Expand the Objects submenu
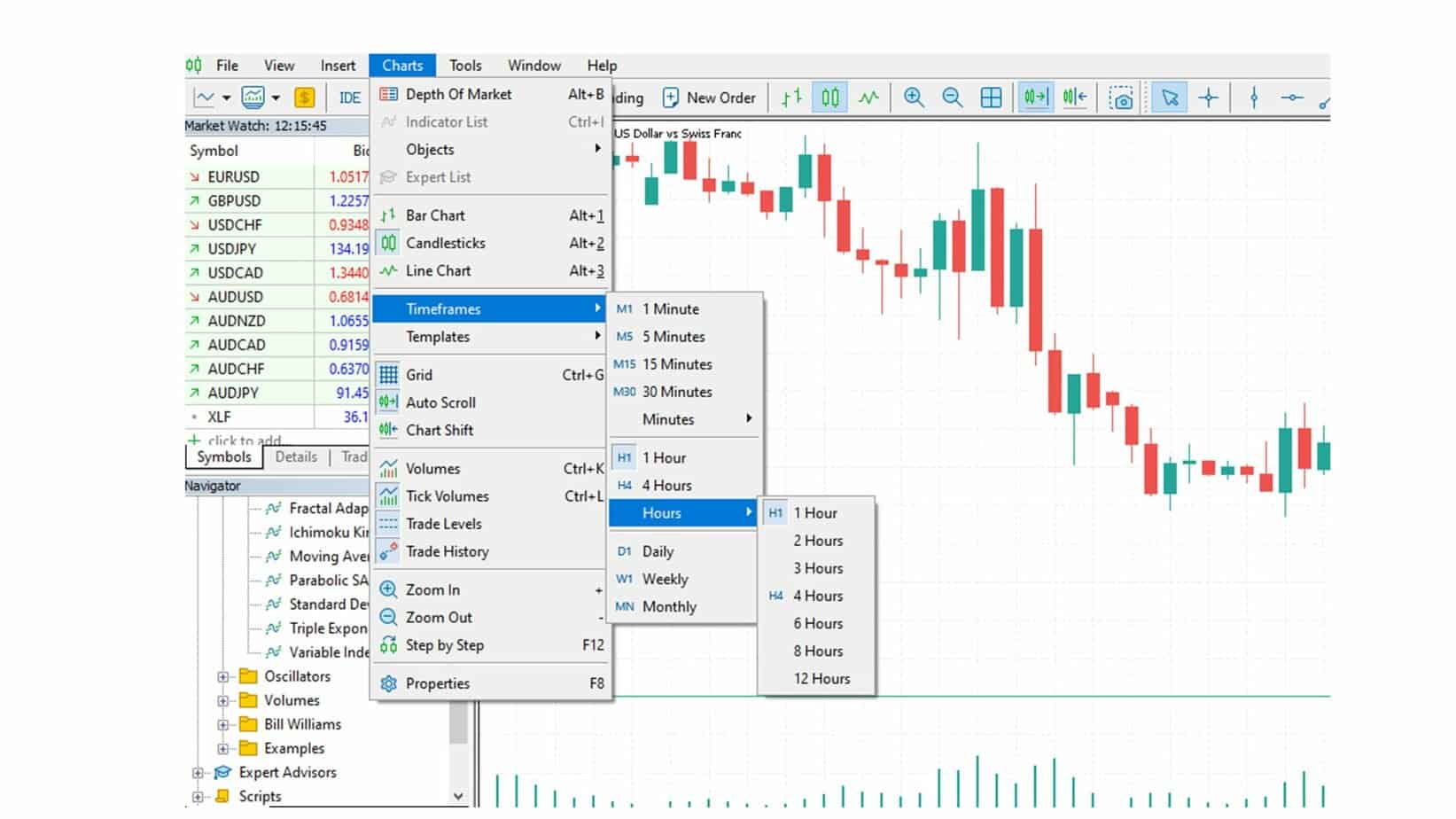Screen dimensions: 1456x819 (492, 150)
